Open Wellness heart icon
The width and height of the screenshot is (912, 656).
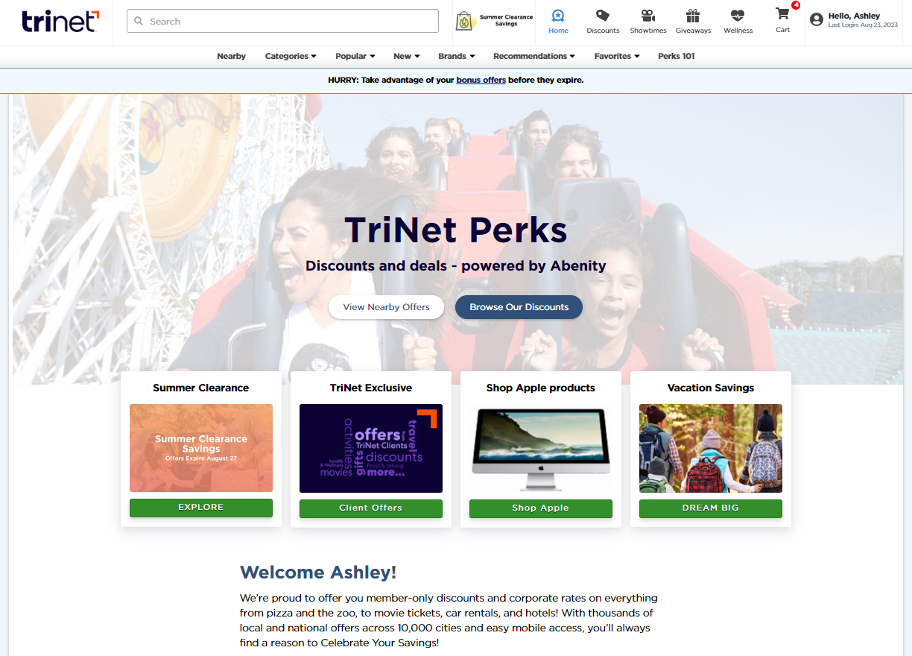point(738,16)
